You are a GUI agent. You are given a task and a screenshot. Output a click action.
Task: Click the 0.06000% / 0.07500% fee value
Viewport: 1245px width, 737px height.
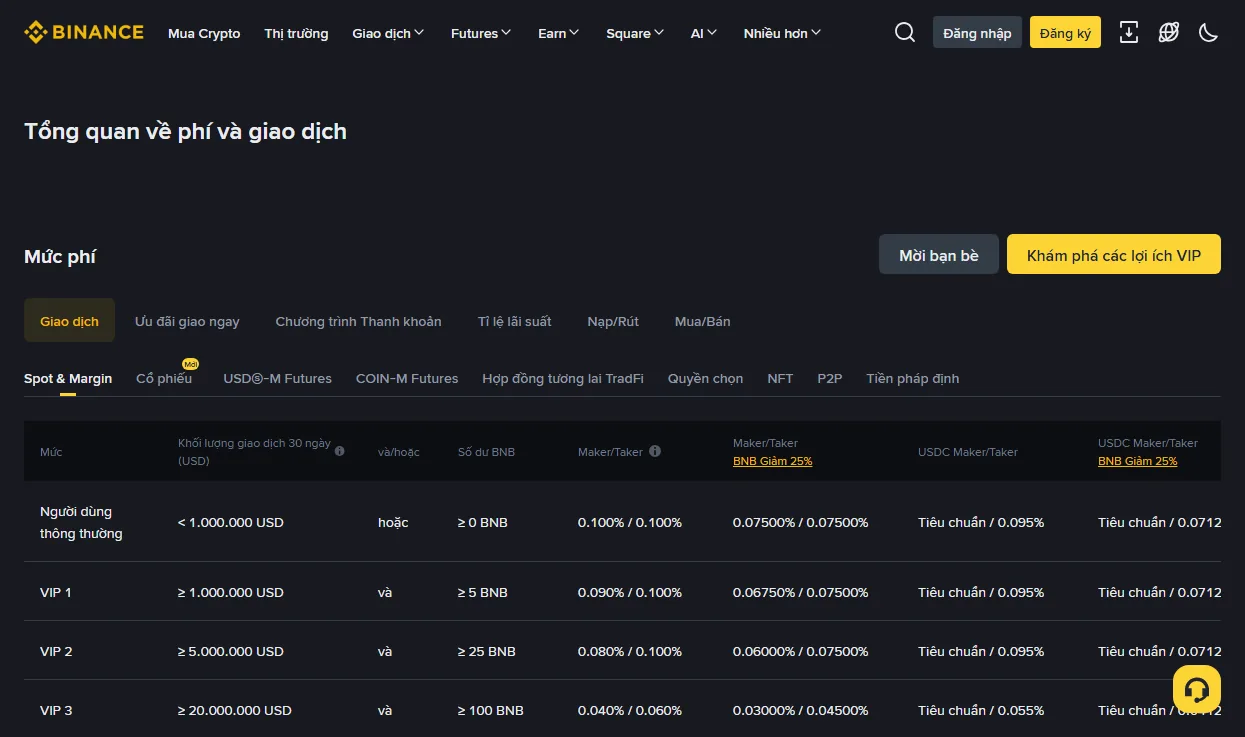point(801,651)
